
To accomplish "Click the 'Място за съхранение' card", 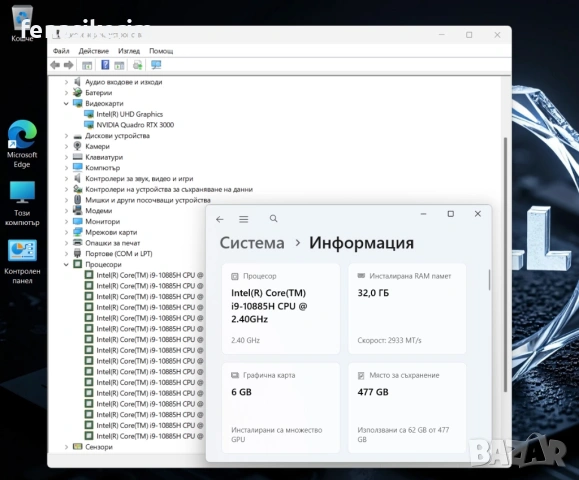I will click(x=407, y=408).
